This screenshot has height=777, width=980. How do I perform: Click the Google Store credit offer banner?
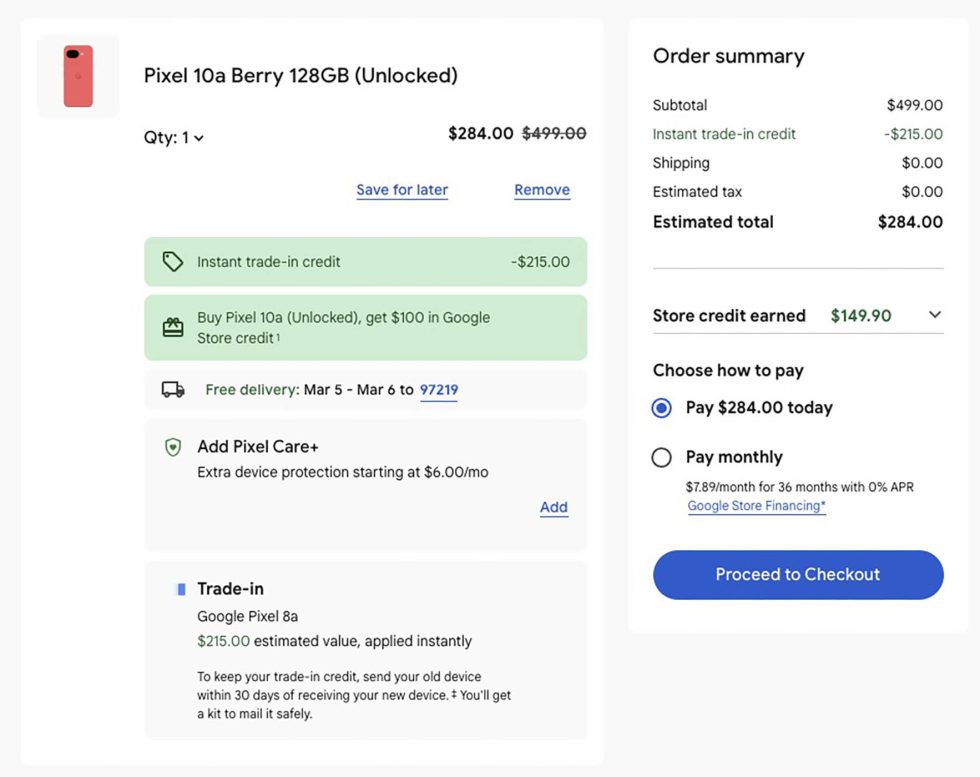point(365,326)
